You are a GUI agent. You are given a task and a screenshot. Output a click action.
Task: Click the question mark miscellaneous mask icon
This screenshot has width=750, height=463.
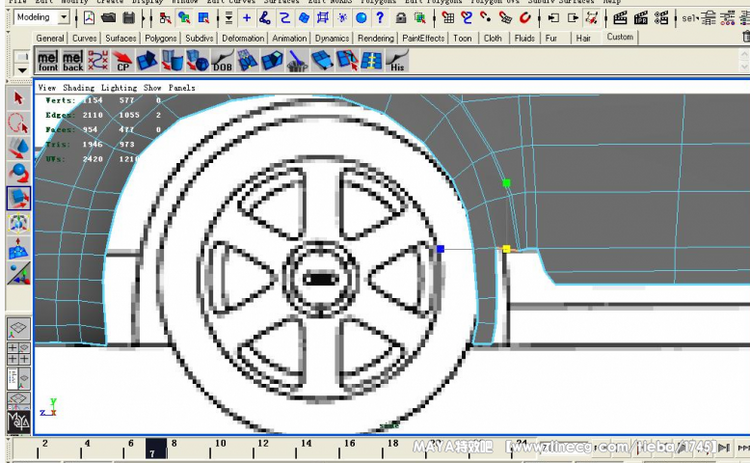(380, 18)
